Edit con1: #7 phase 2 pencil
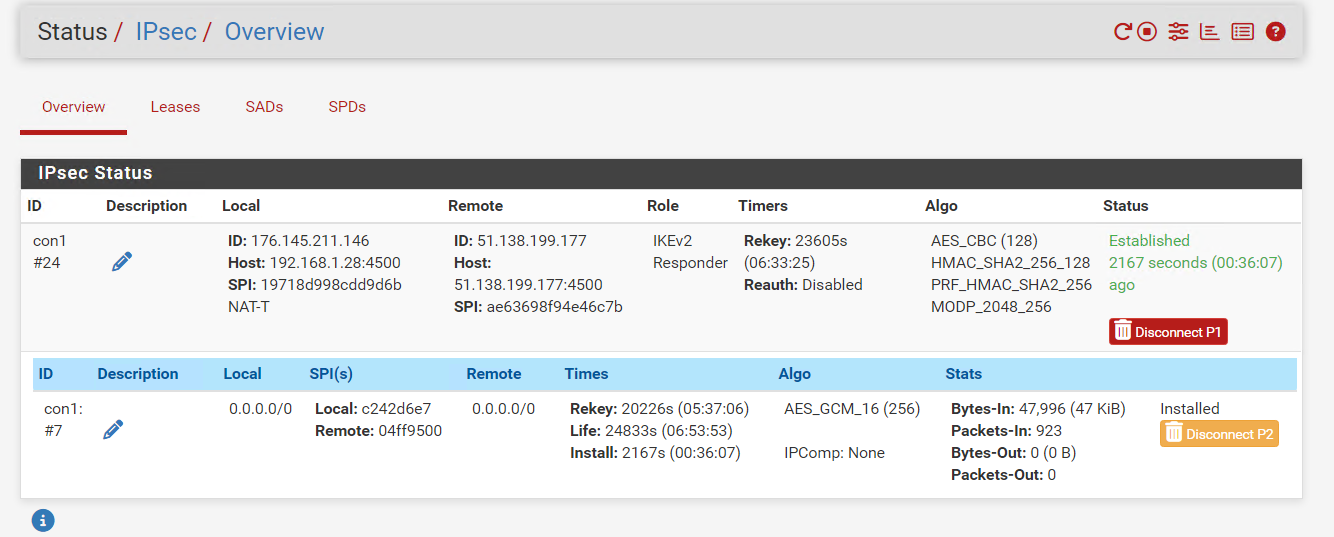The width and height of the screenshot is (1334, 537). click(114, 430)
